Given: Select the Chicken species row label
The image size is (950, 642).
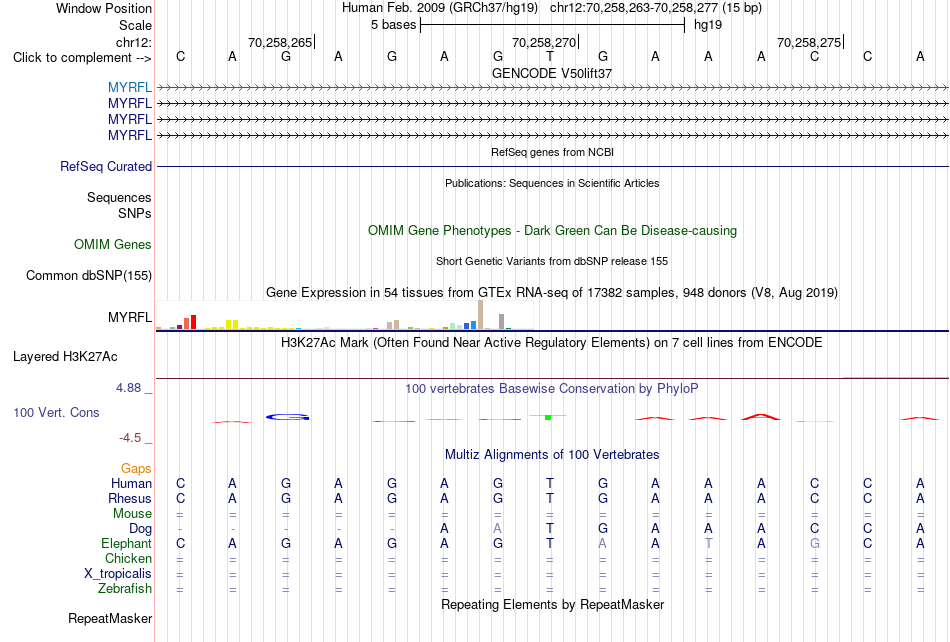Looking at the screenshot, I should (x=128, y=558).
